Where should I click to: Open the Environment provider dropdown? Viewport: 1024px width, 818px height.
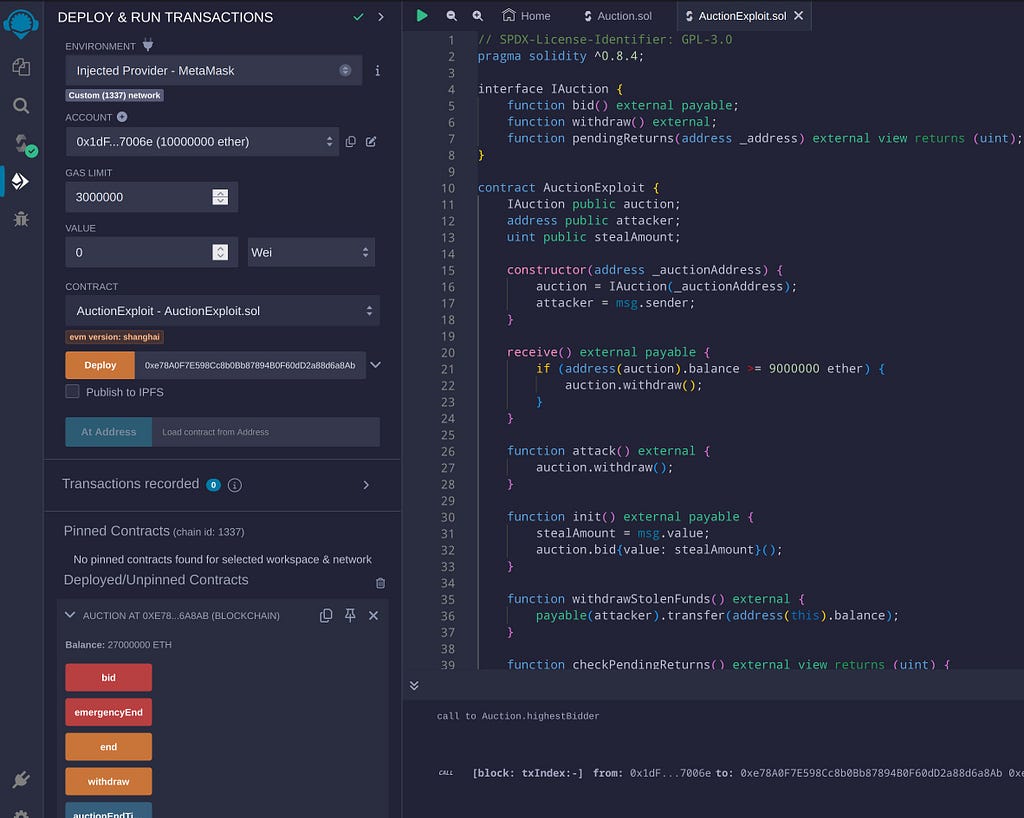tap(214, 71)
